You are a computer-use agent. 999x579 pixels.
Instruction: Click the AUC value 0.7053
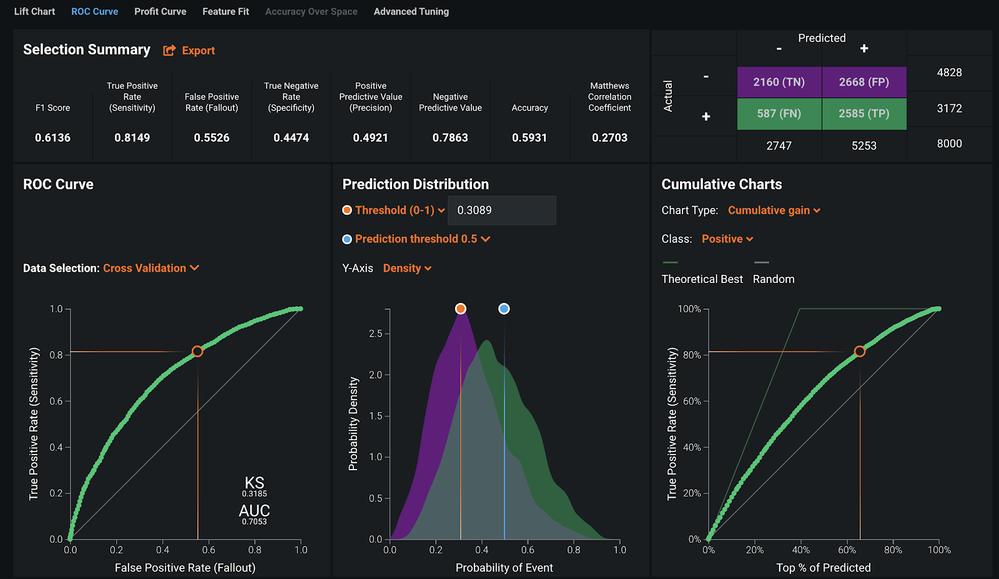tap(254, 522)
